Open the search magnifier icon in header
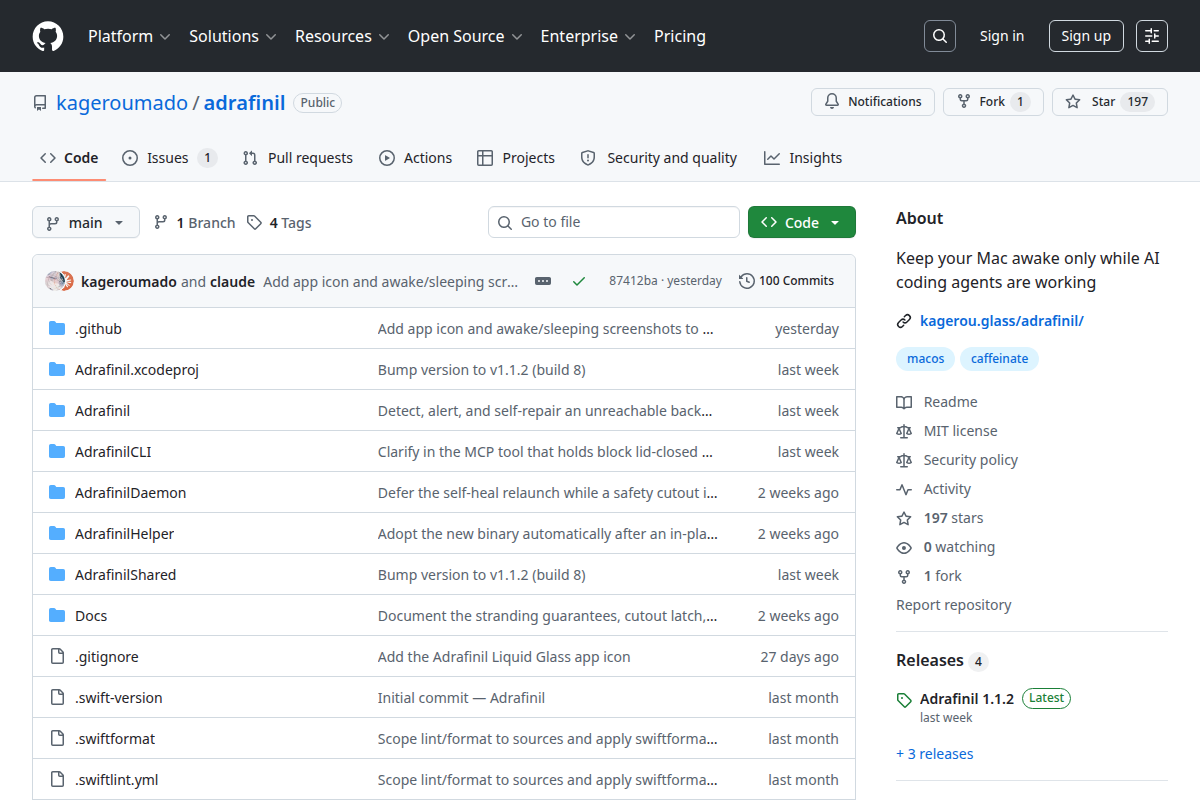Screen dimensions: 1200x800 (x=939, y=36)
